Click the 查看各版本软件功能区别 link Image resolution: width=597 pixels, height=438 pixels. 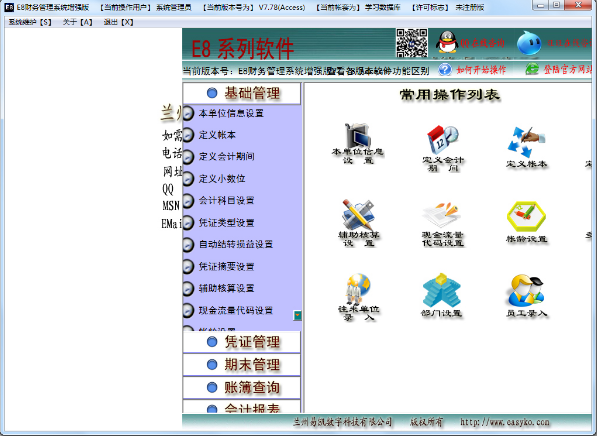(x=377, y=71)
